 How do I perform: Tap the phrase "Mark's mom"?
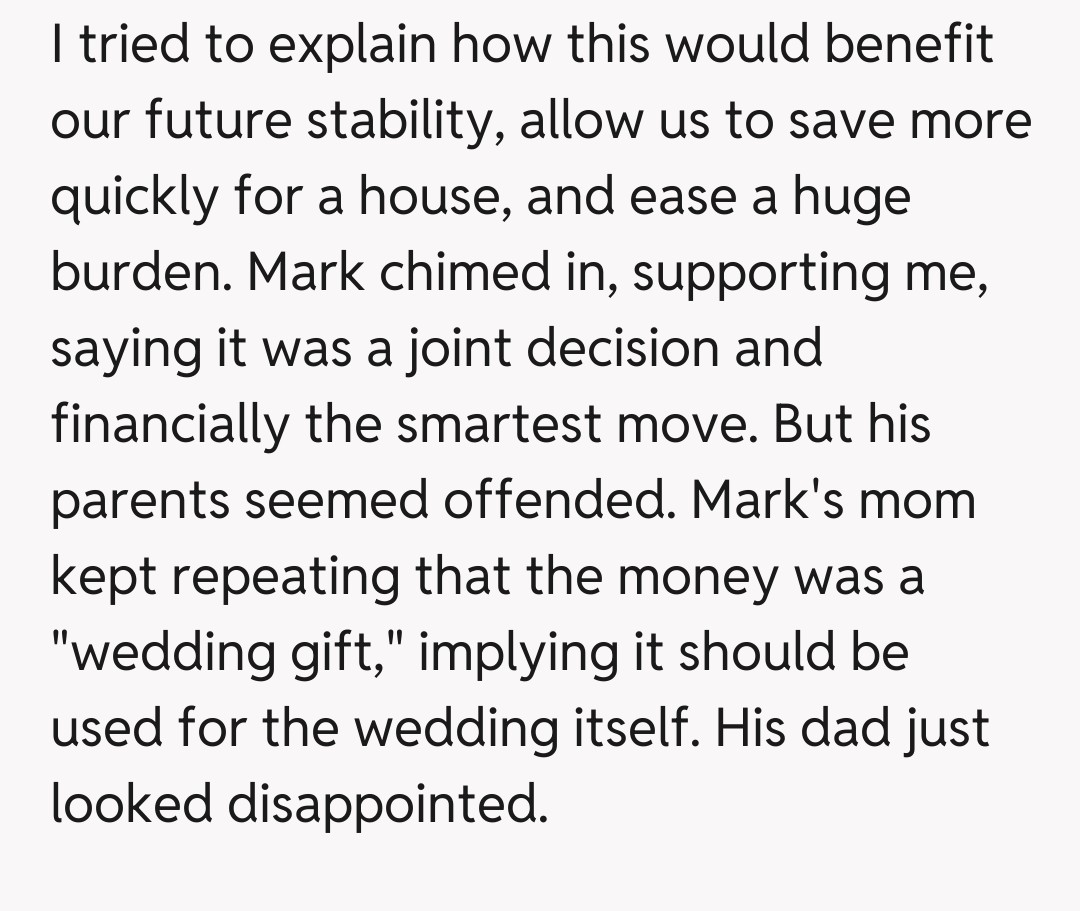[x=834, y=501]
